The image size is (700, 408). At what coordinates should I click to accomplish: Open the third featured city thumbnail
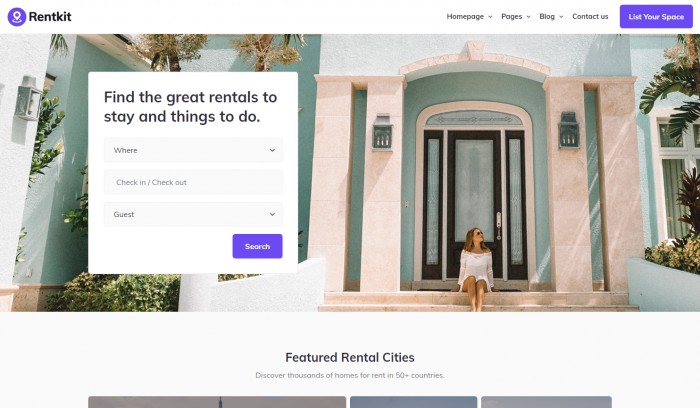coord(546,402)
